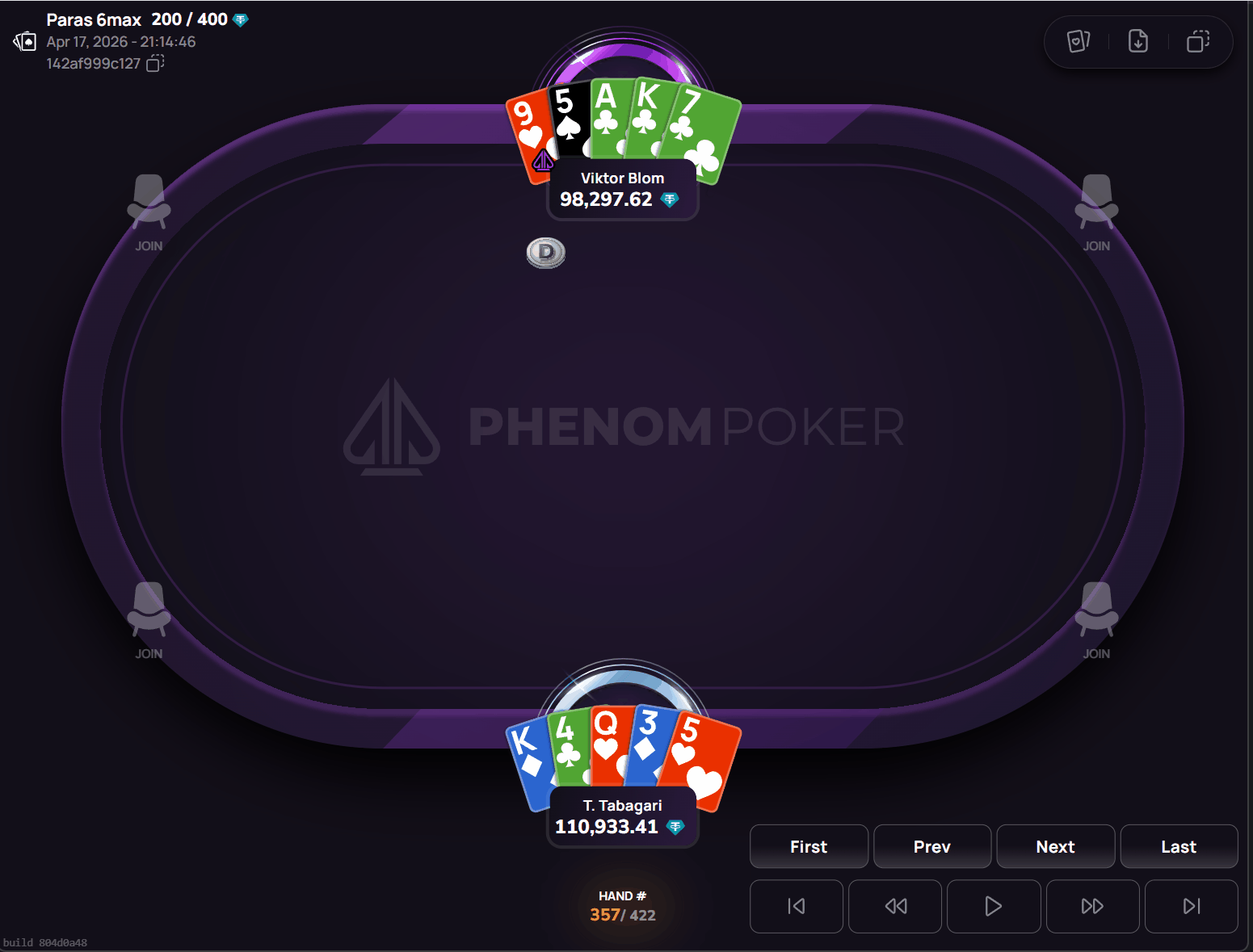Click the hand history cards icon top-left
This screenshot has width=1253, height=952.
pos(25,41)
